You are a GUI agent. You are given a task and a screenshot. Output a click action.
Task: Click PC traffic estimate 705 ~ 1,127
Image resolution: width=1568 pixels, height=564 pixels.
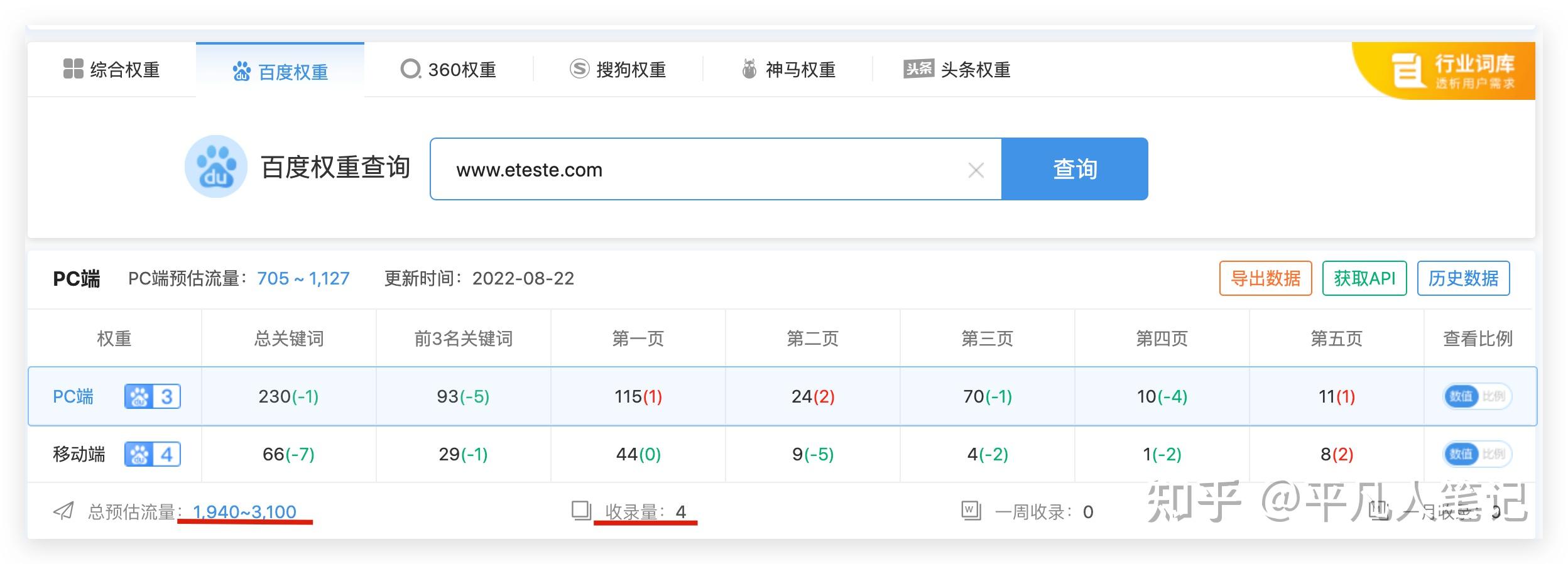(x=303, y=278)
